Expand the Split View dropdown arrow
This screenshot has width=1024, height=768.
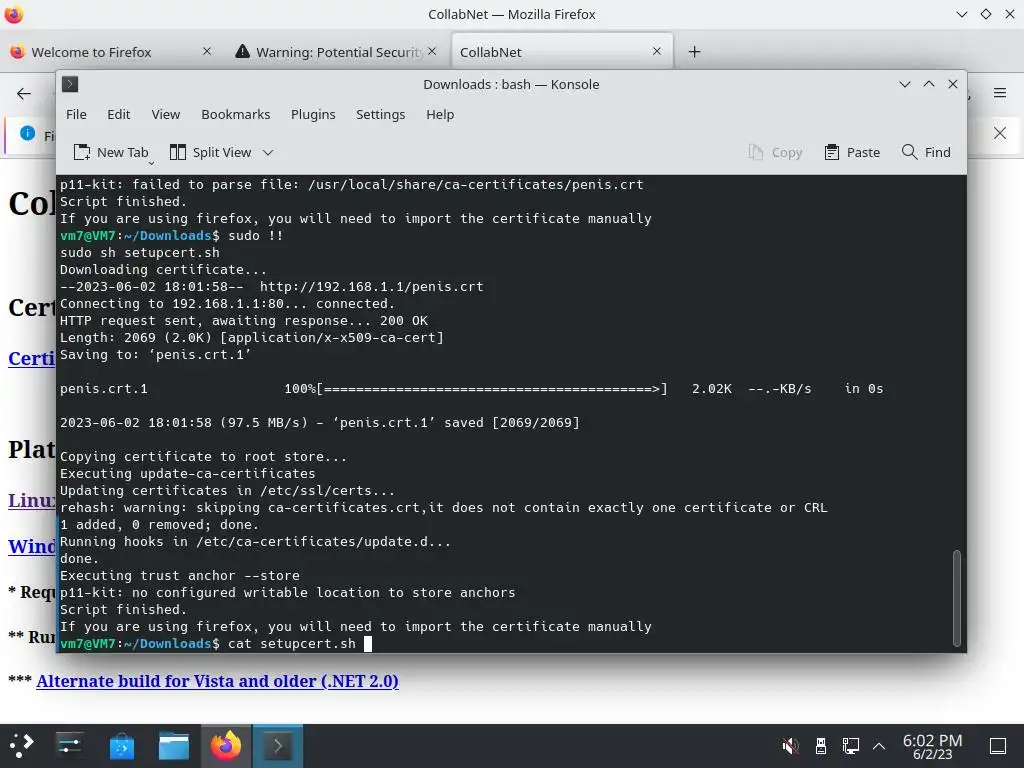268,153
